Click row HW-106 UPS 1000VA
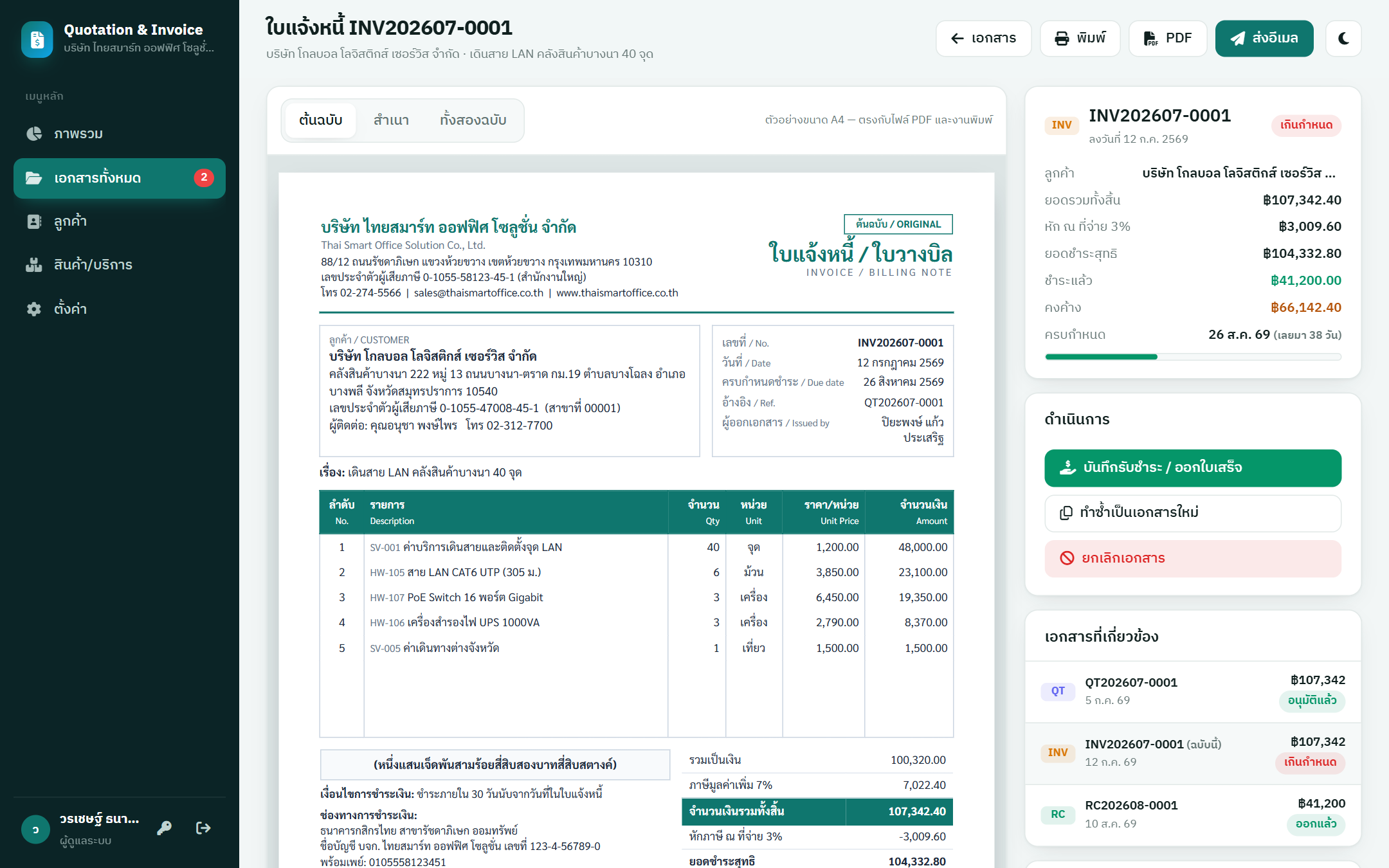Image resolution: width=1389 pixels, height=868 pixels. [x=636, y=622]
